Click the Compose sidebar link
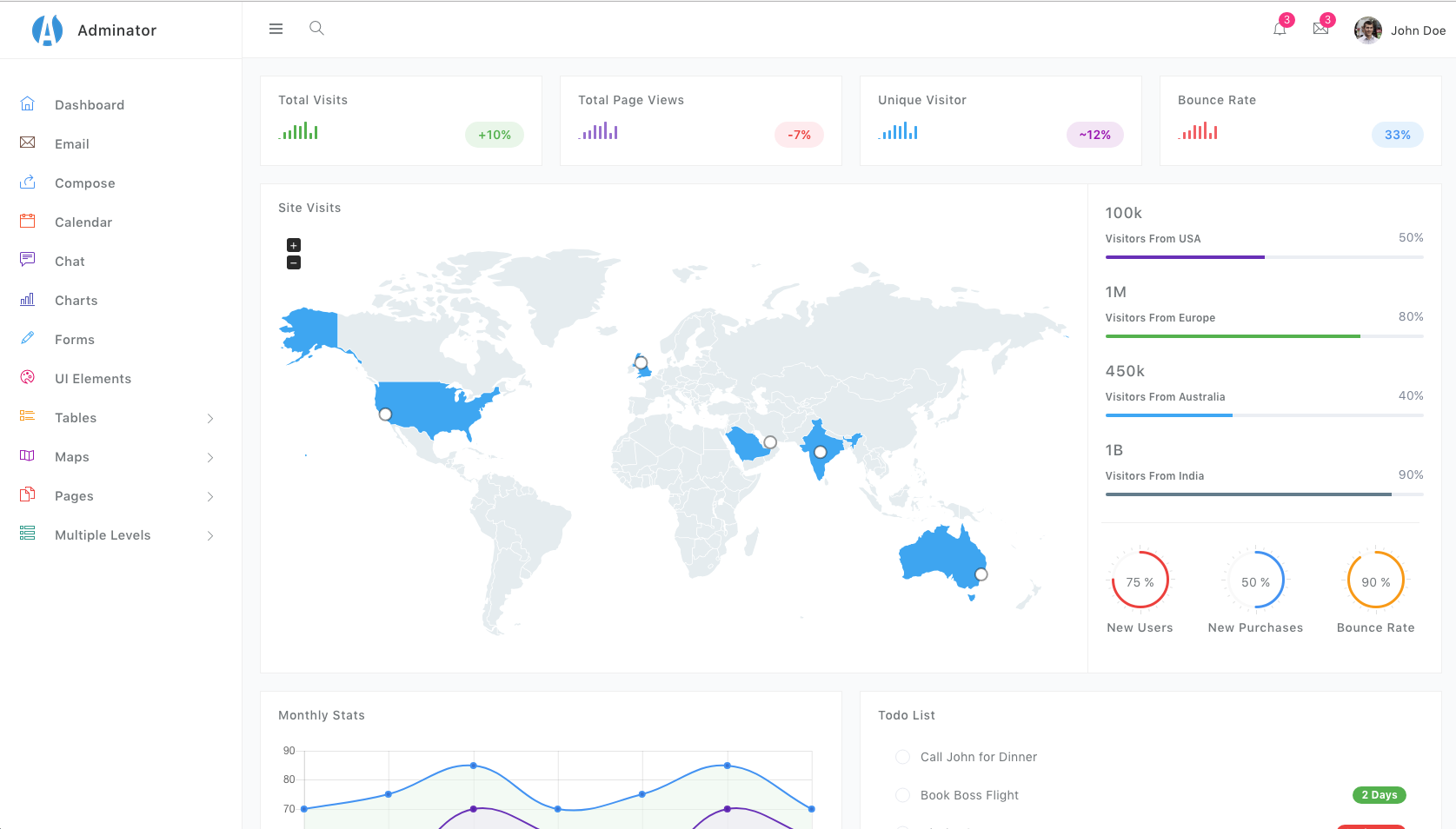This screenshot has height=829, width=1456. click(84, 183)
